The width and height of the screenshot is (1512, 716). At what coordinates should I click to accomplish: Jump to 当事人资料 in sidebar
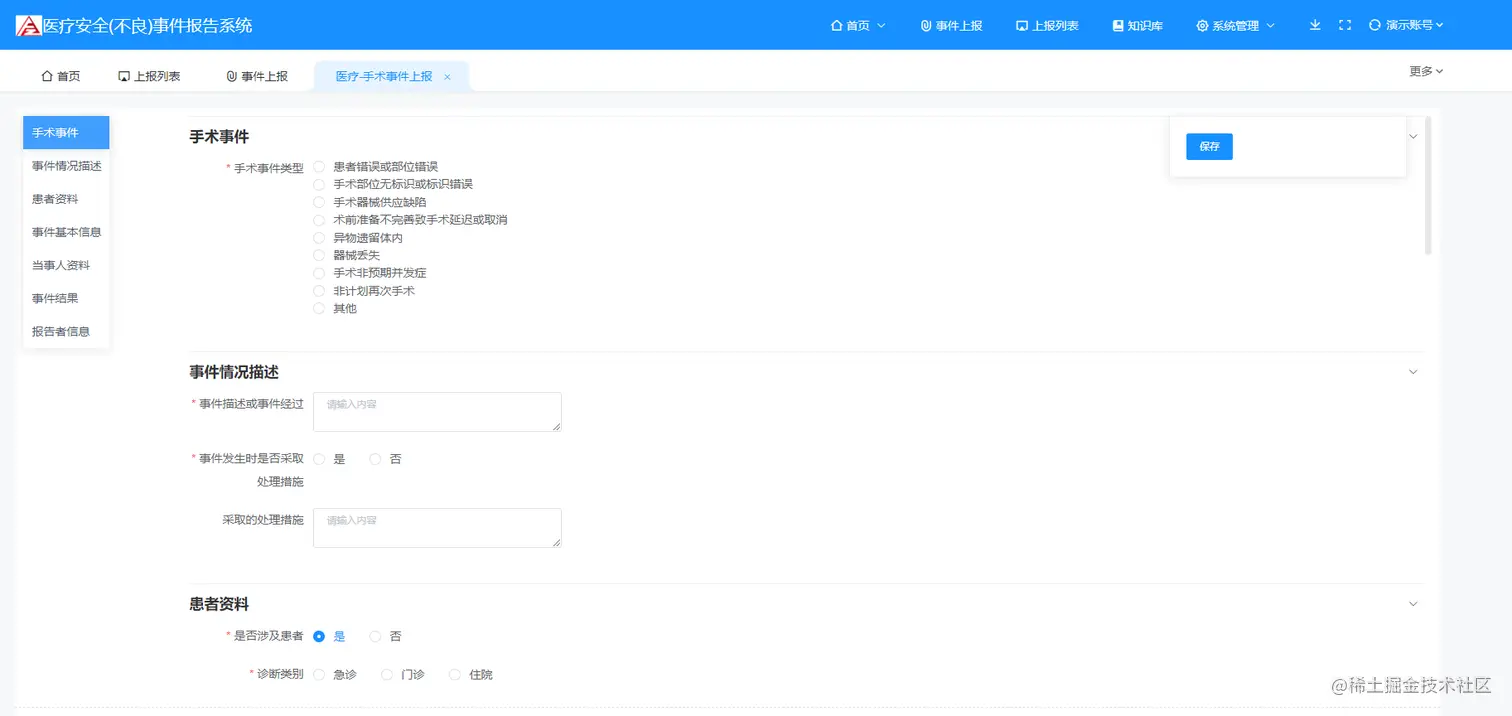pyautogui.click(x=66, y=265)
